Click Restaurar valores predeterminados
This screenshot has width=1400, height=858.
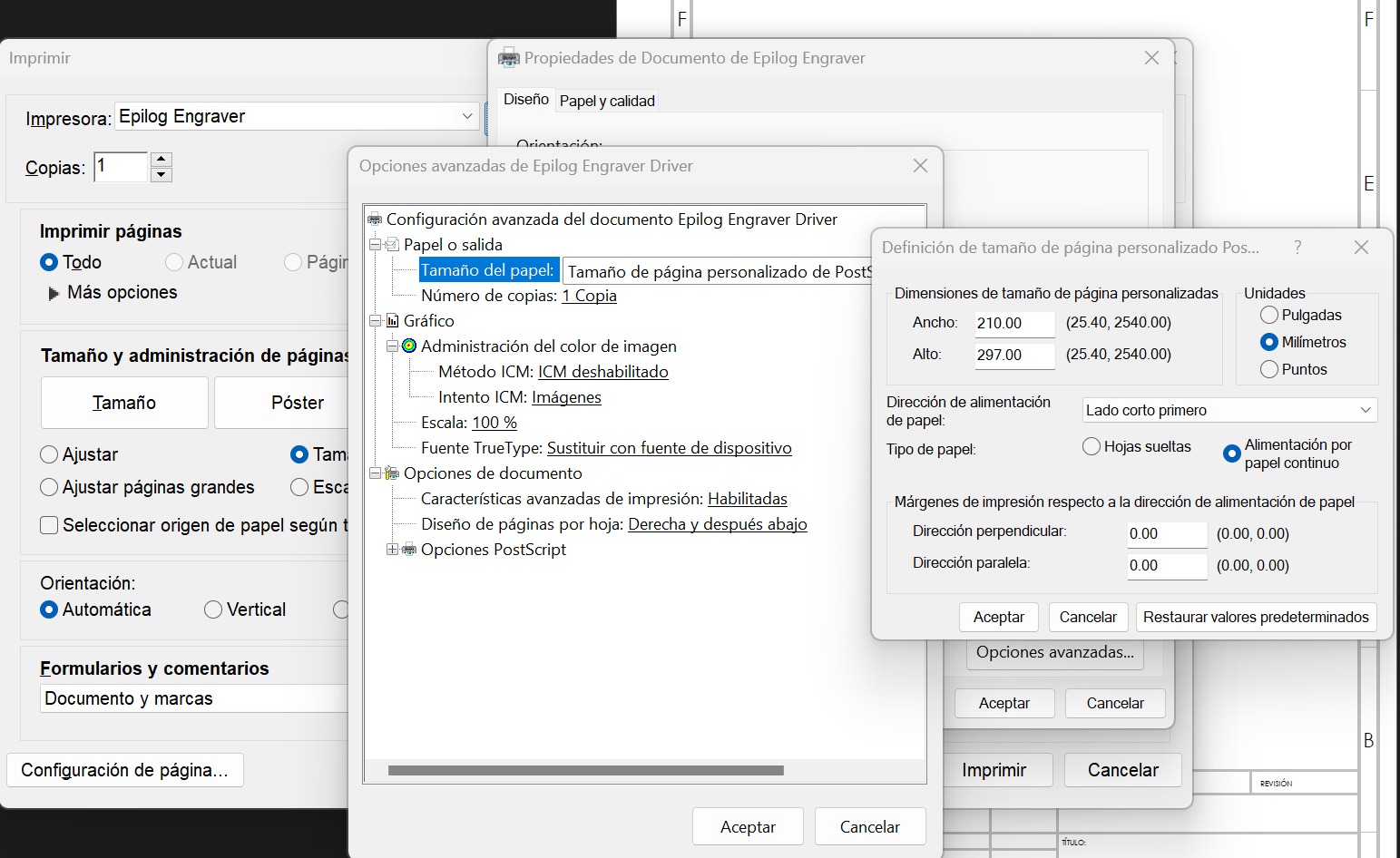pos(1256,617)
